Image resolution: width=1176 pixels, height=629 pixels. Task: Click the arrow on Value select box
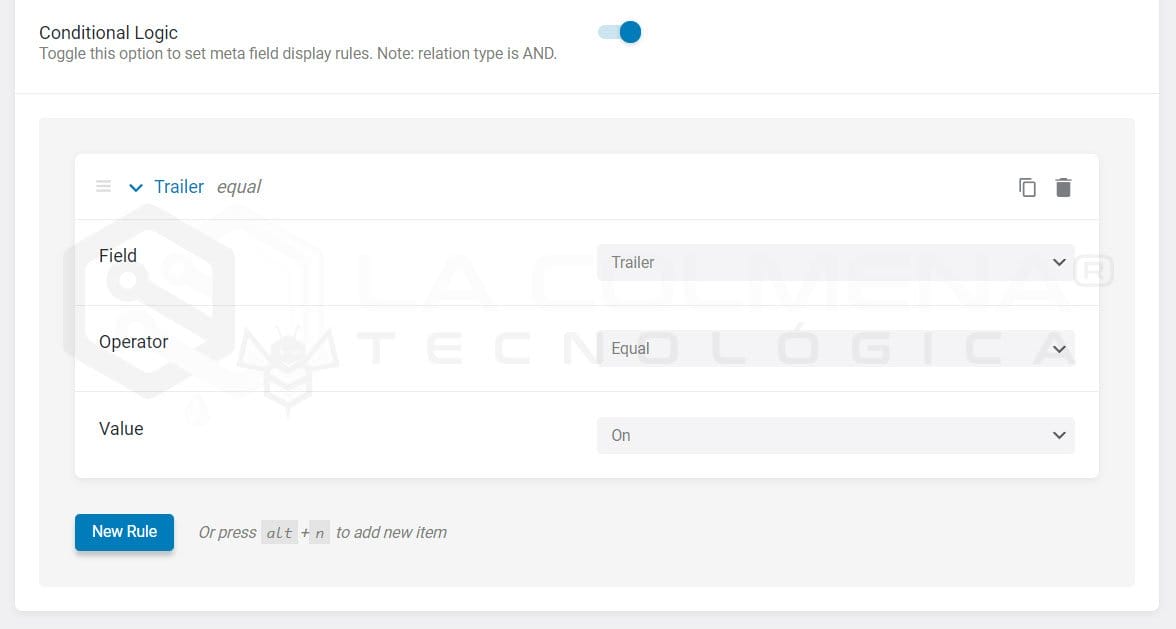click(x=1059, y=435)
